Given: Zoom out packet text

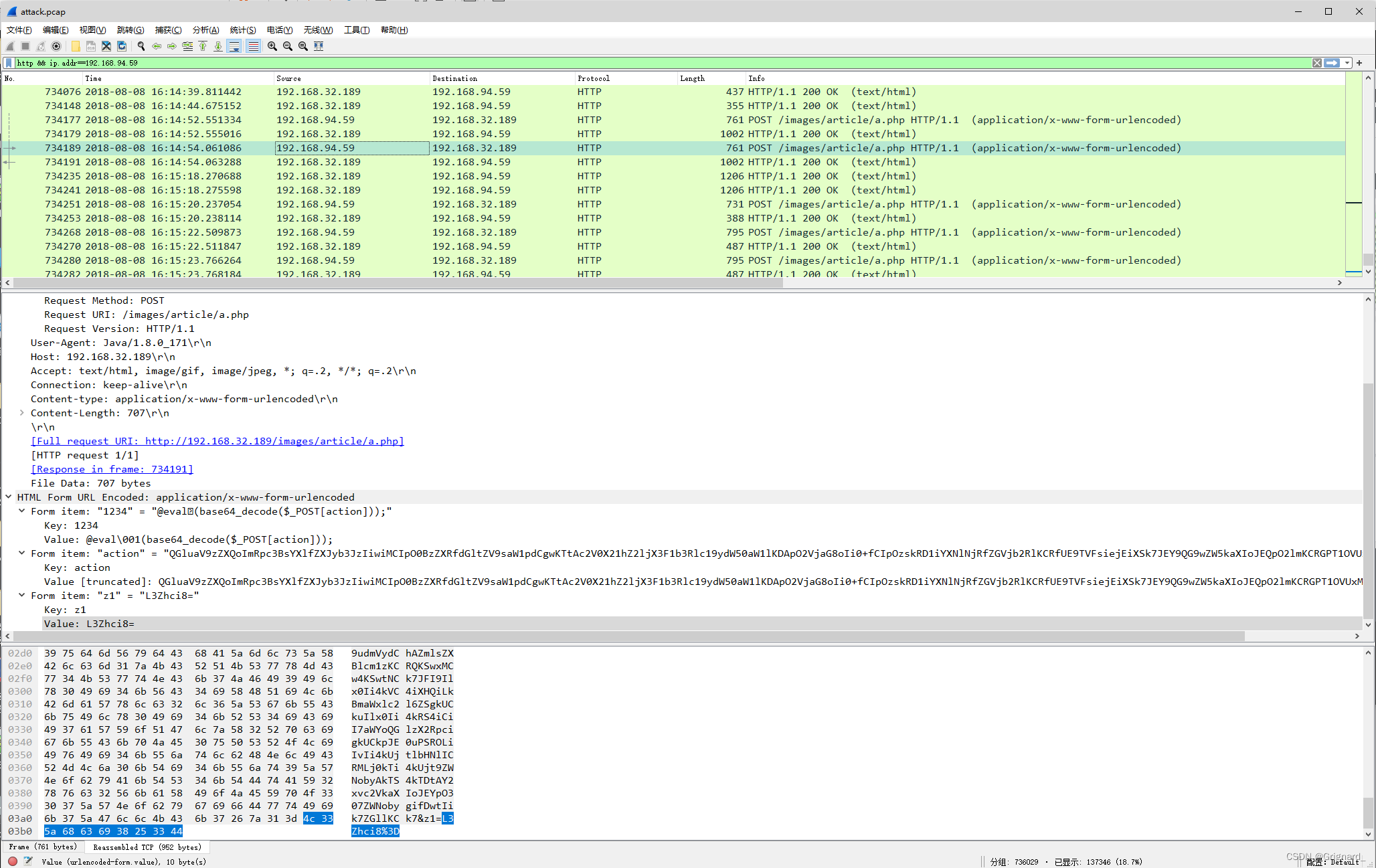Looking at the screenshot, I should click(x=288, y=46).
